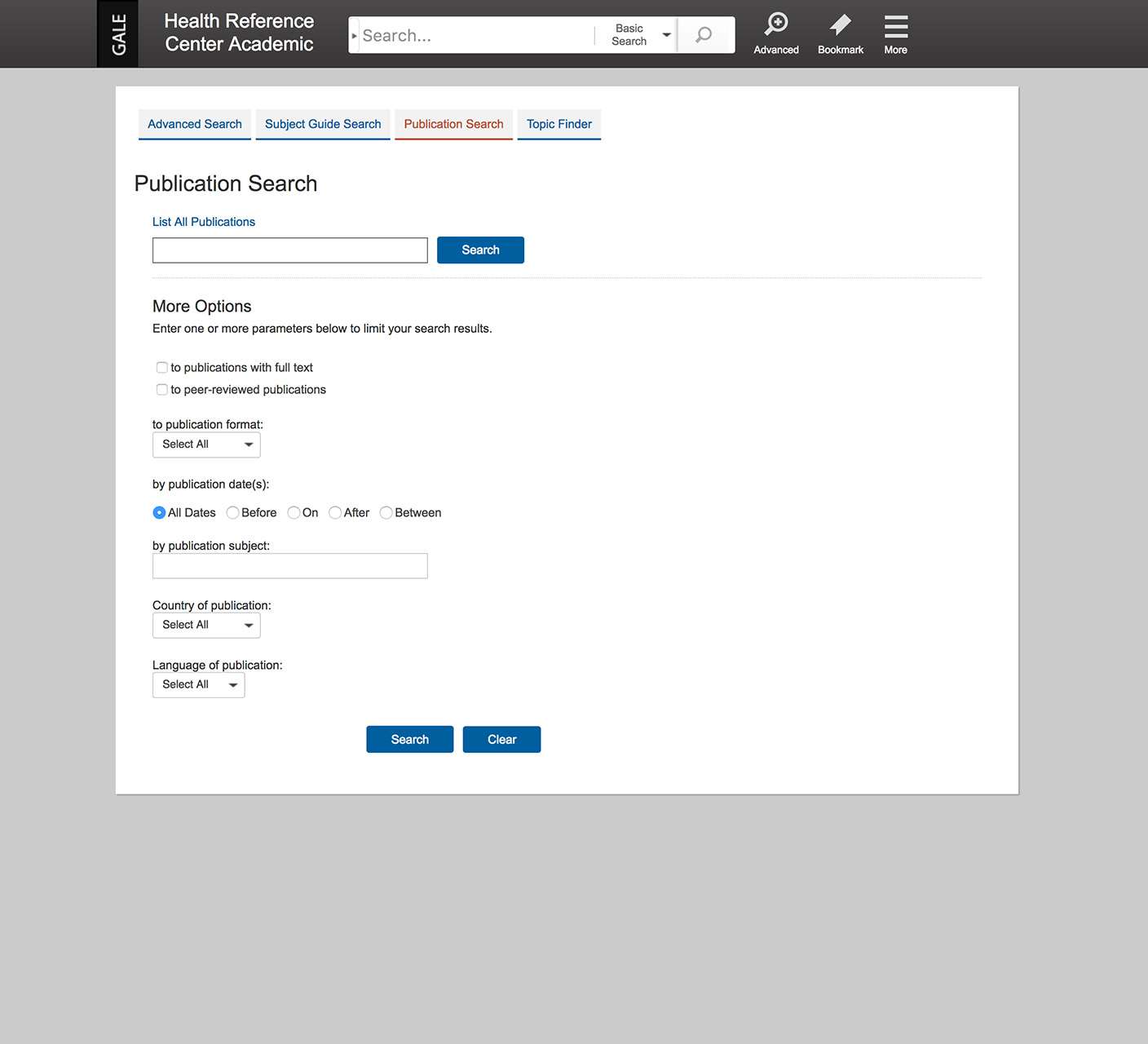Open the Country of publication dropdown
Screen dimensions: 1148x1044
206,625
